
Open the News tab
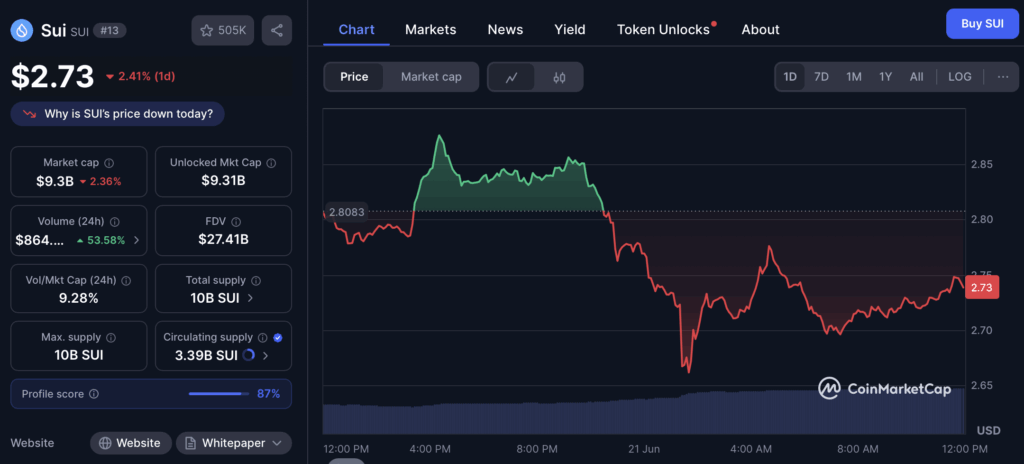505,29
